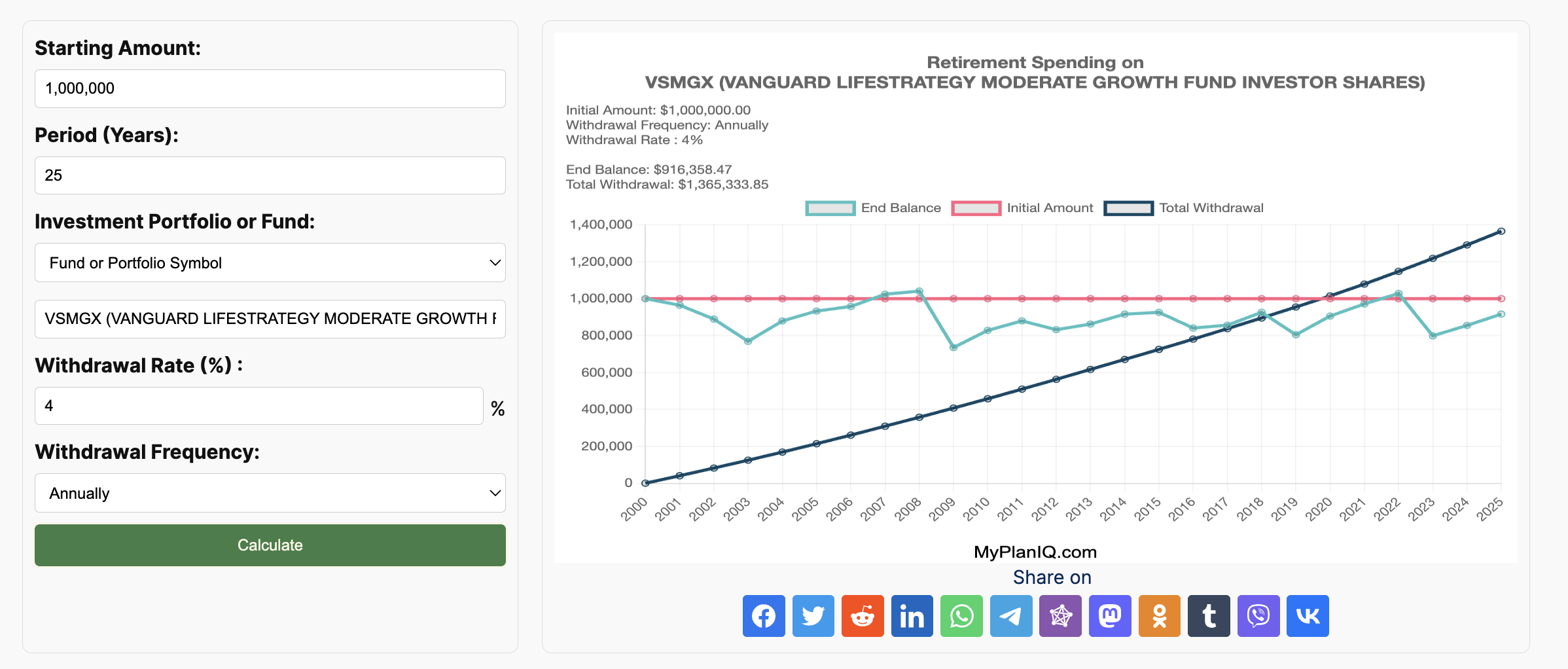This screenshot has width=1568, height=669.
Task: Click the 'Withdrawal Frequency:' label
Action: (x=147, y=452)
